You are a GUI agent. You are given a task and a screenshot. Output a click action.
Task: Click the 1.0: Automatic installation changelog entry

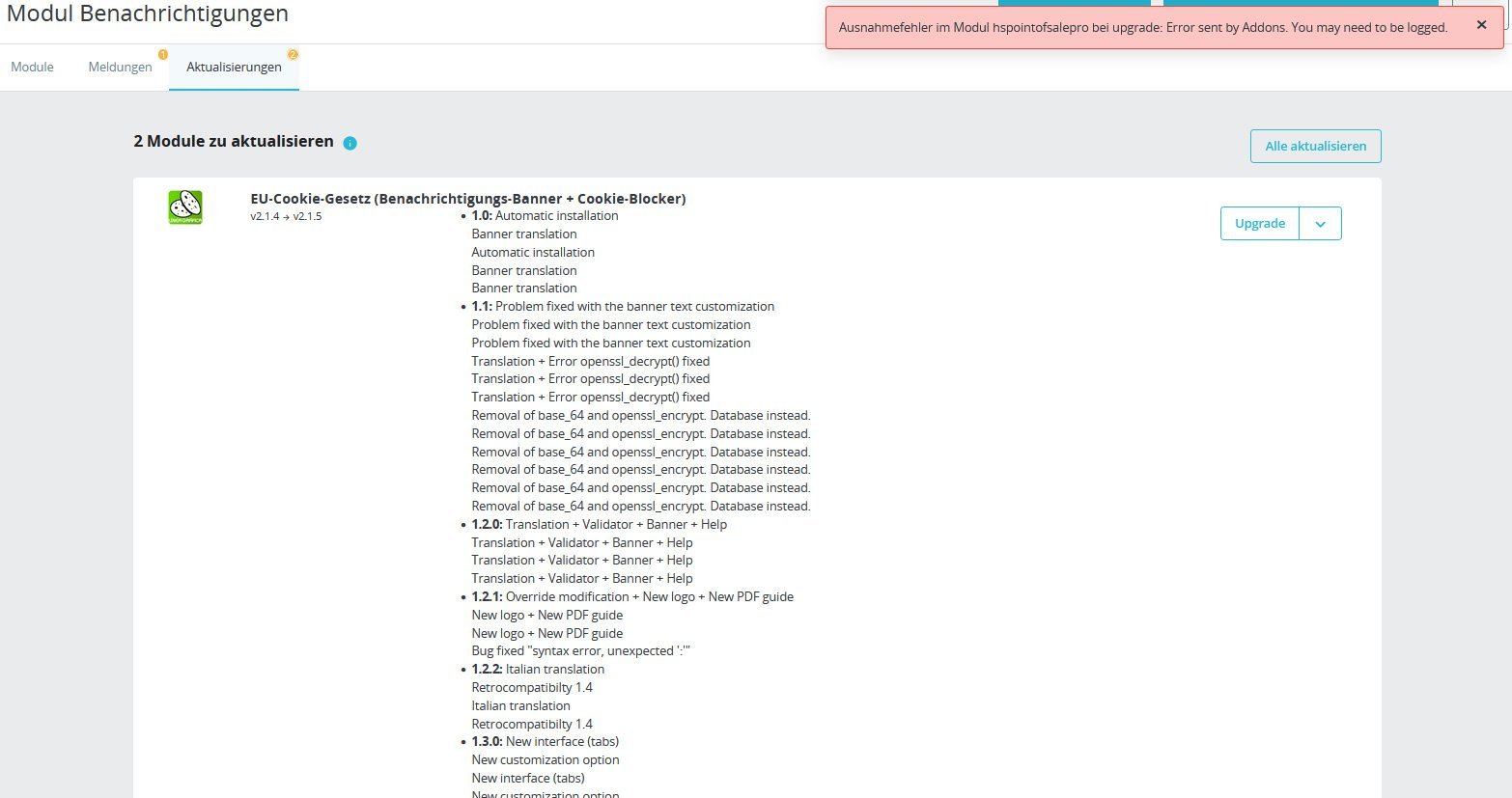(545, 215)
